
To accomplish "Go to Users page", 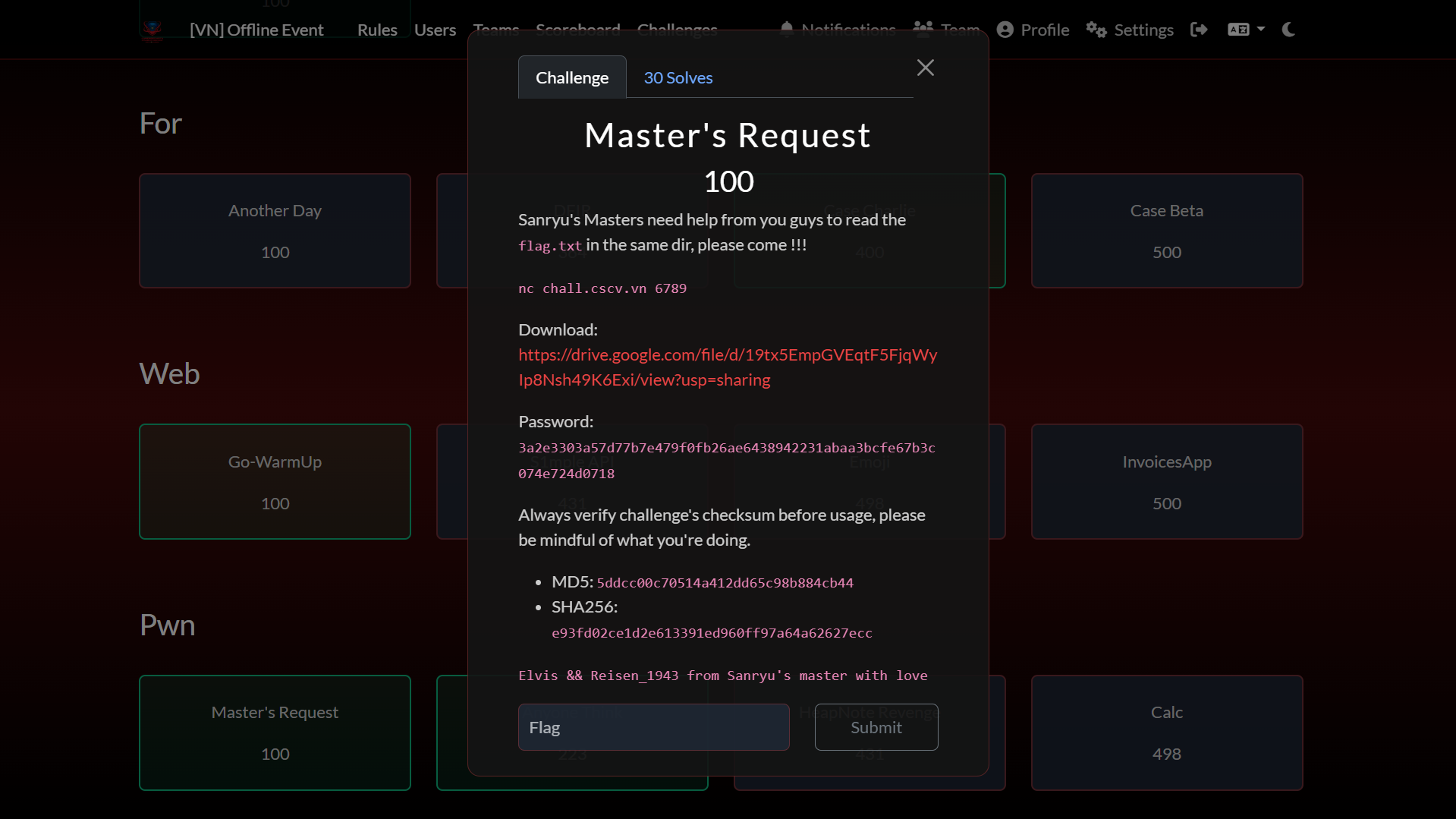I will [435, 30].
